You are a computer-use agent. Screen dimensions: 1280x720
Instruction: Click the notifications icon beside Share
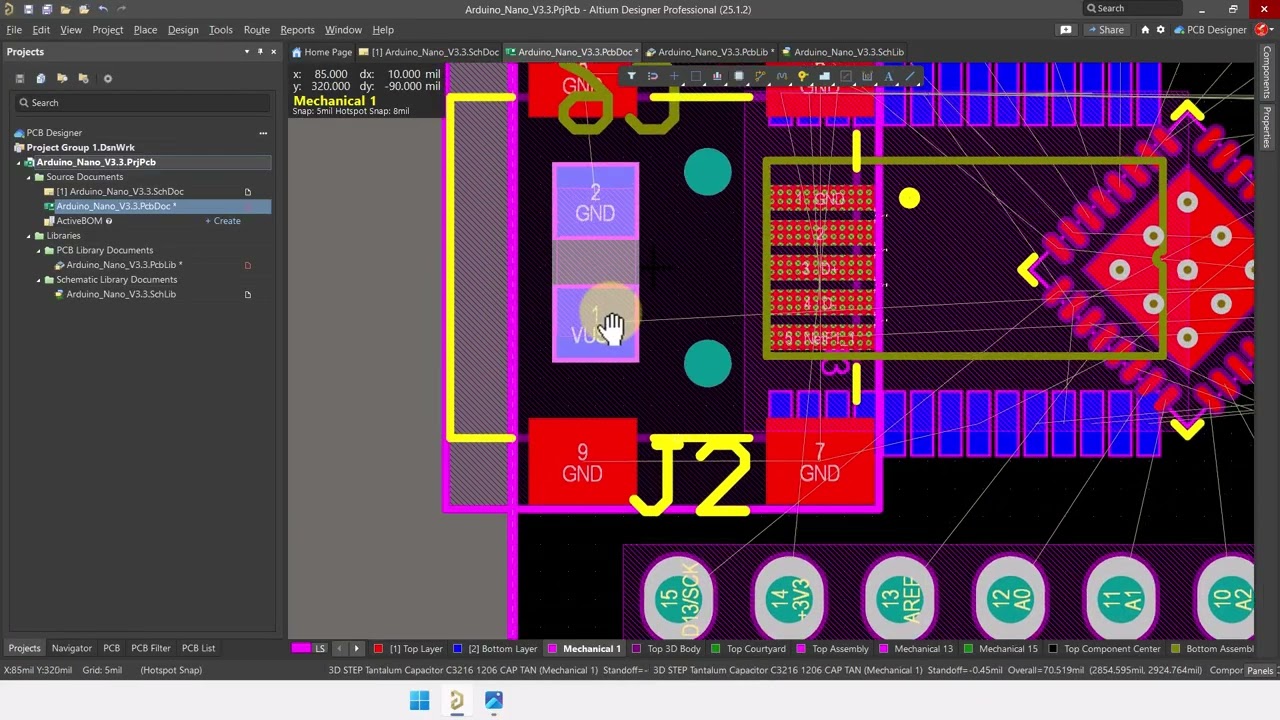tap(1066, 30)
